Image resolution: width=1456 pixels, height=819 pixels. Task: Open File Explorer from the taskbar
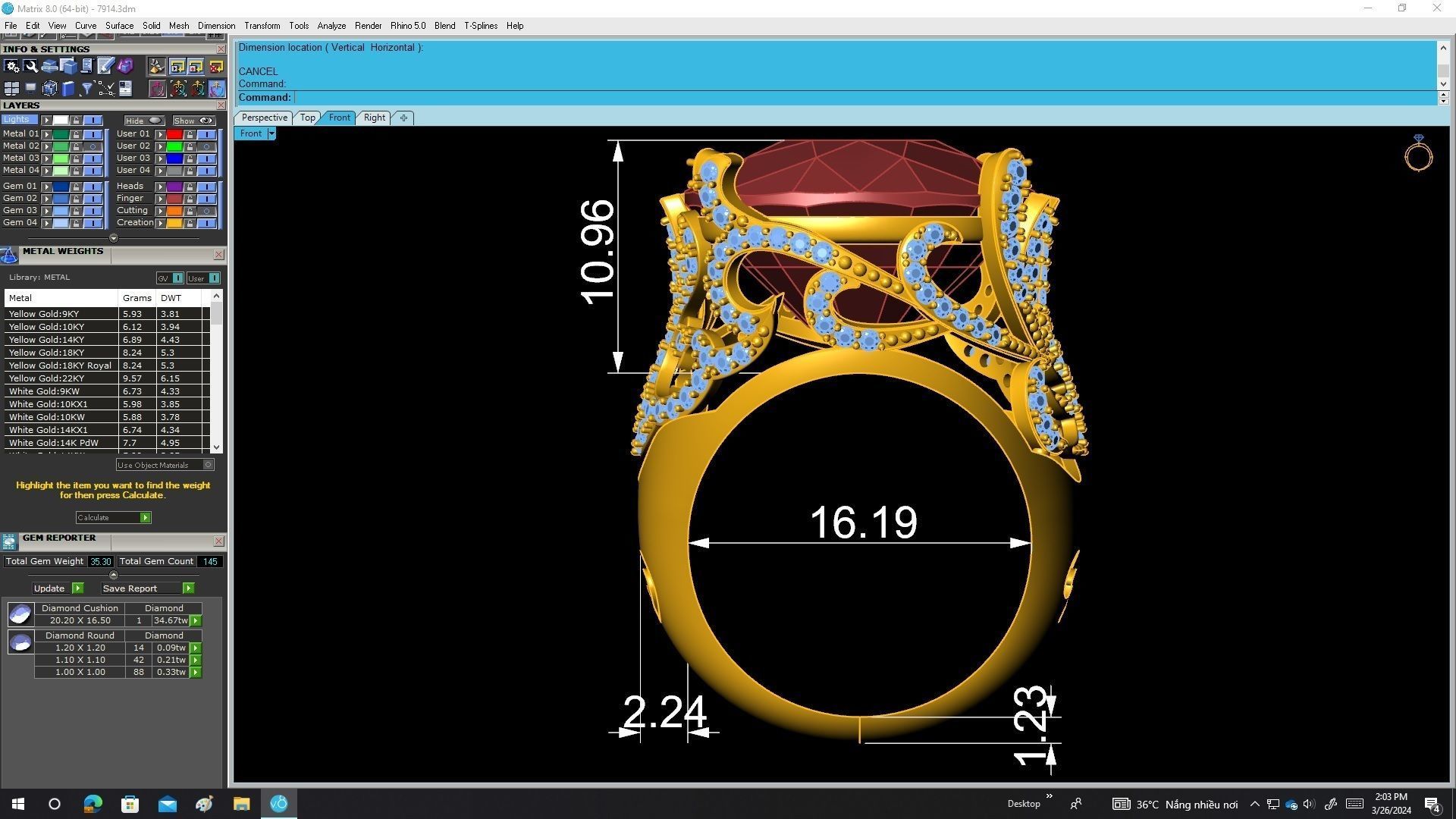(x=241, y=804)
